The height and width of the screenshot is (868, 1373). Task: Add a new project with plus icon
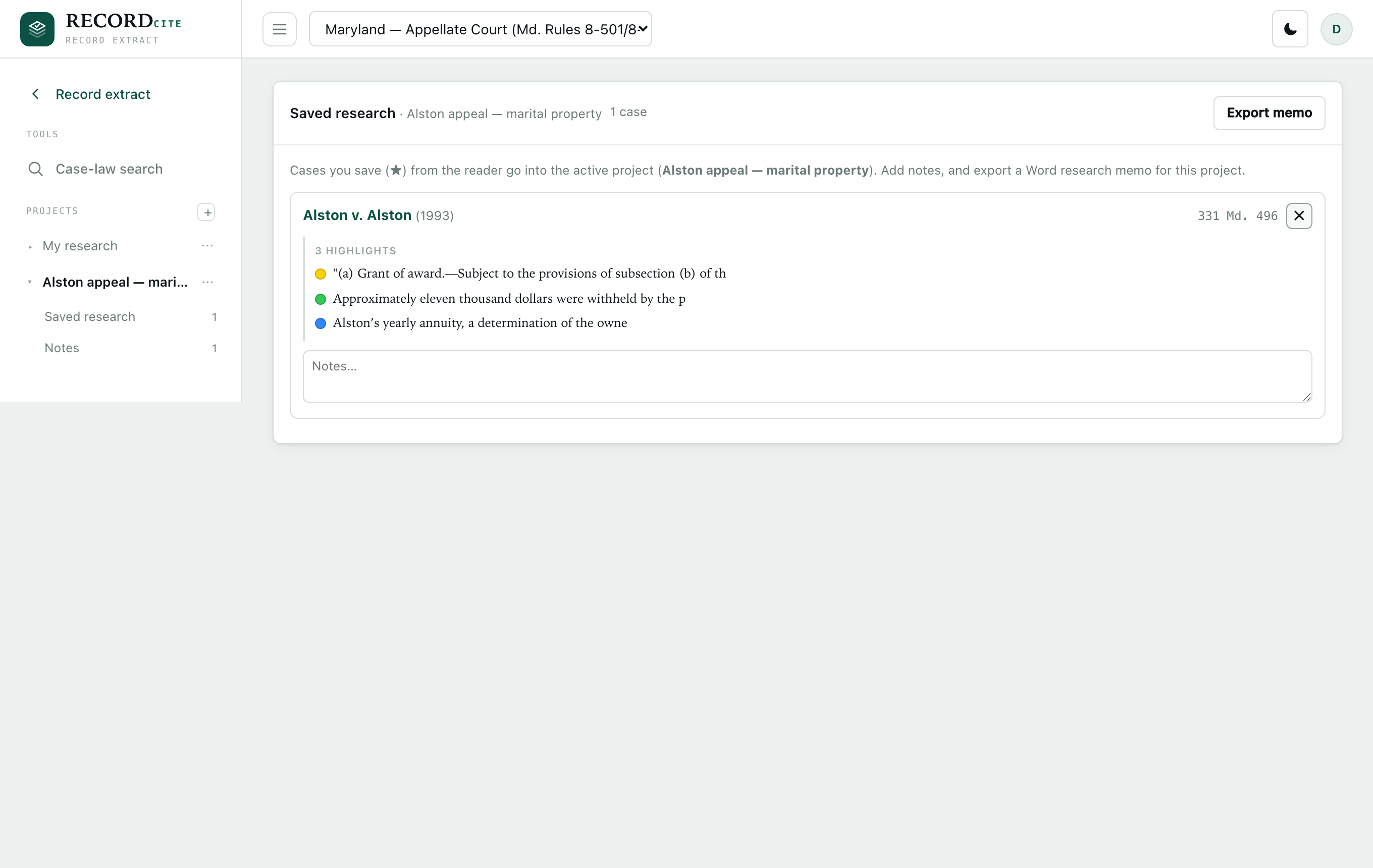[206, 212]
